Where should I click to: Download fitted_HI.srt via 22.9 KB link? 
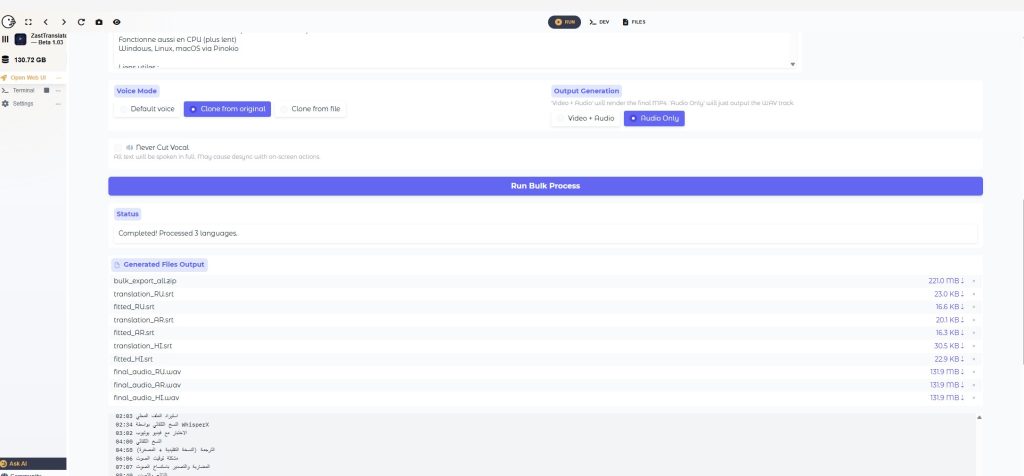[950, 359]
